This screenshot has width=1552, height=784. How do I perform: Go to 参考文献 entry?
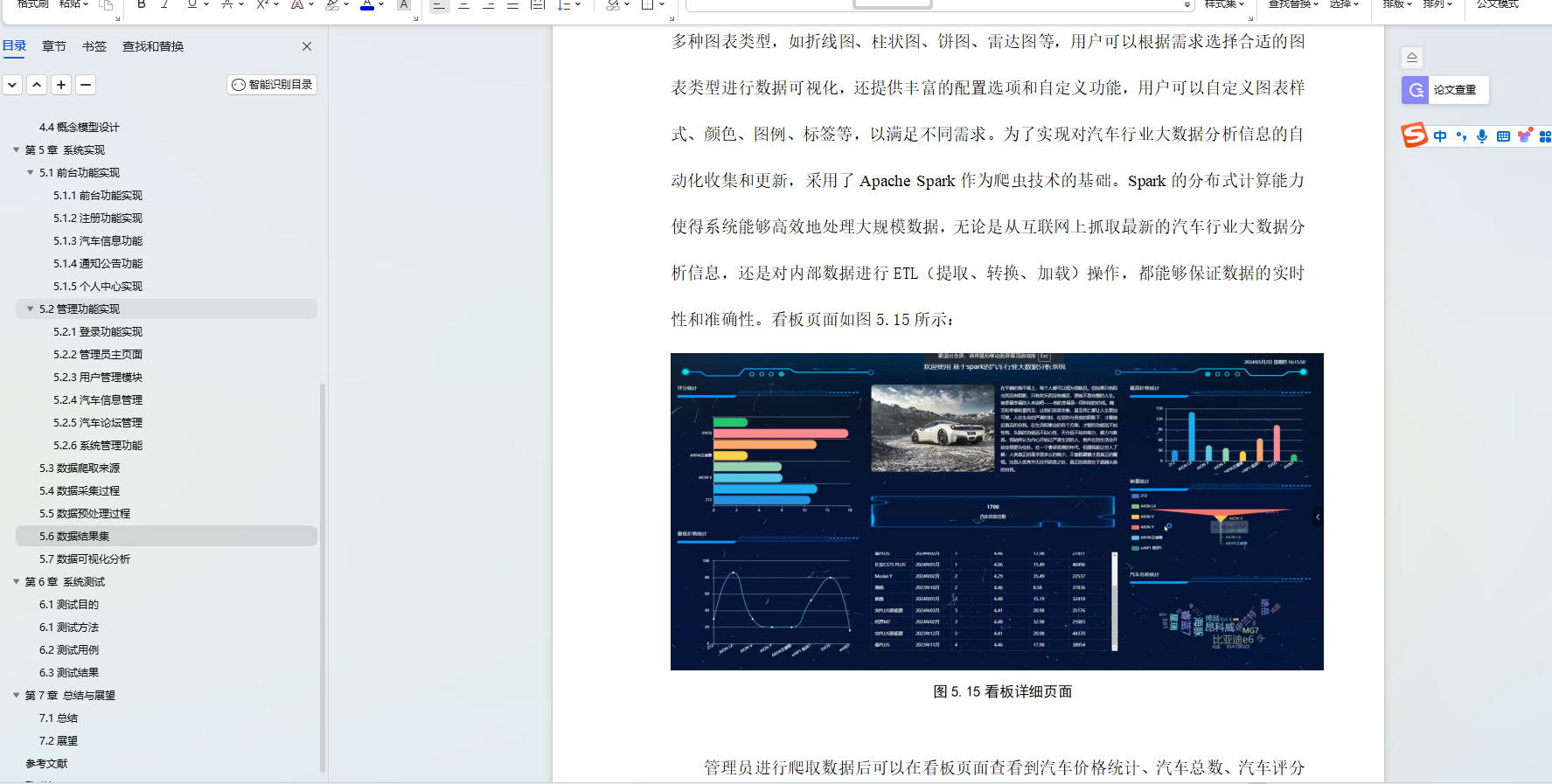(46, 764)
